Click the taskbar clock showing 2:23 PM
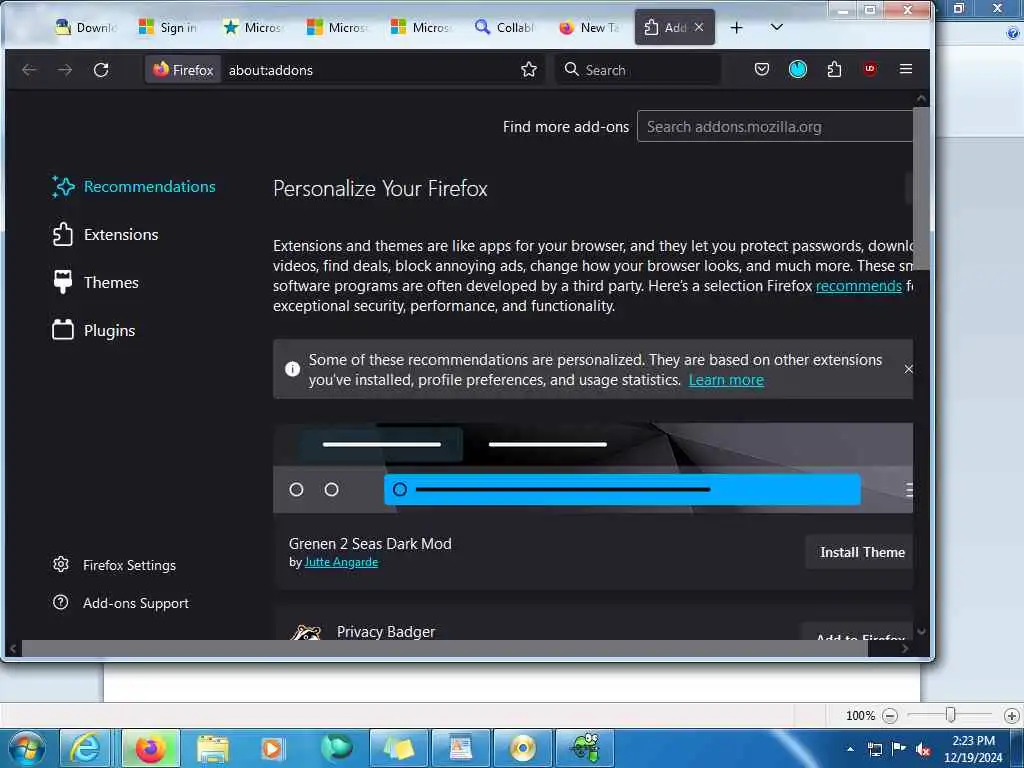The height and width of the screenshot is (768, 1024). pyautogui.click(x=972, y=748)
